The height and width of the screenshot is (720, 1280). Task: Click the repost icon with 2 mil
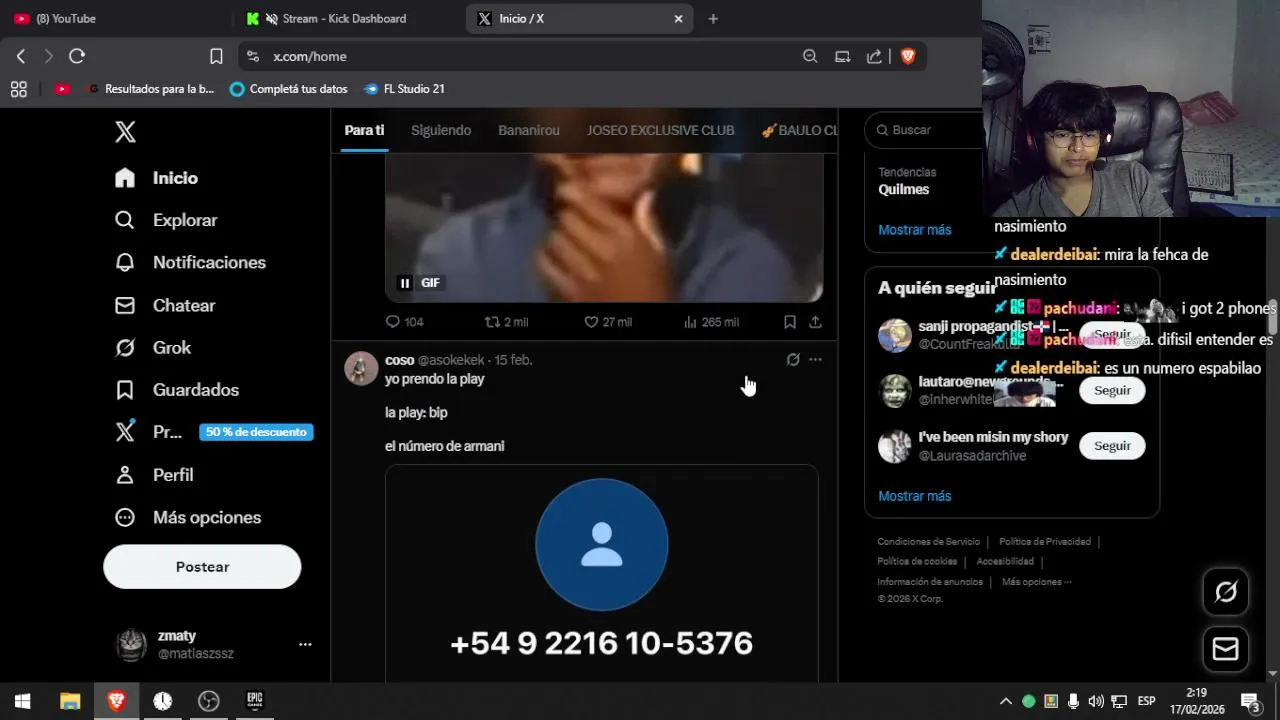point(506,322)
